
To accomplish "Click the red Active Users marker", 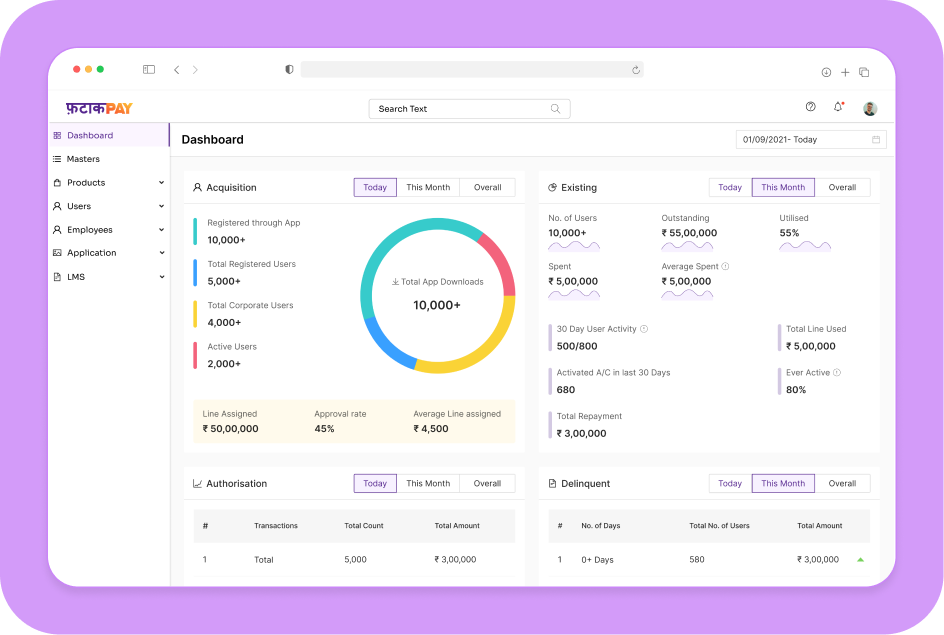I will tap(195, 356).
